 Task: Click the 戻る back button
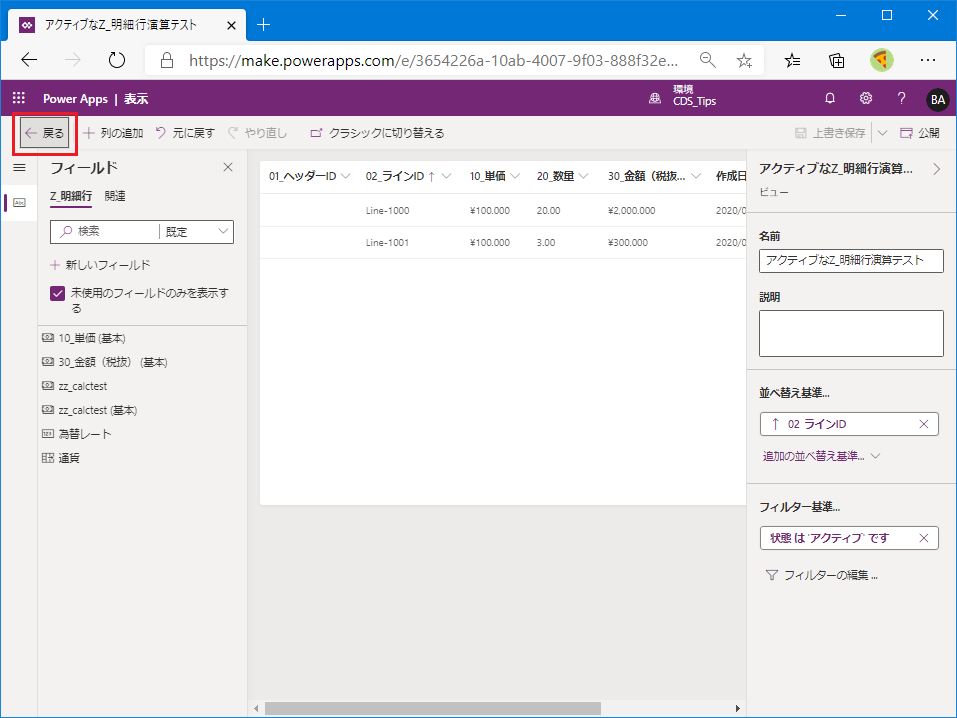(x=45, y=133)
